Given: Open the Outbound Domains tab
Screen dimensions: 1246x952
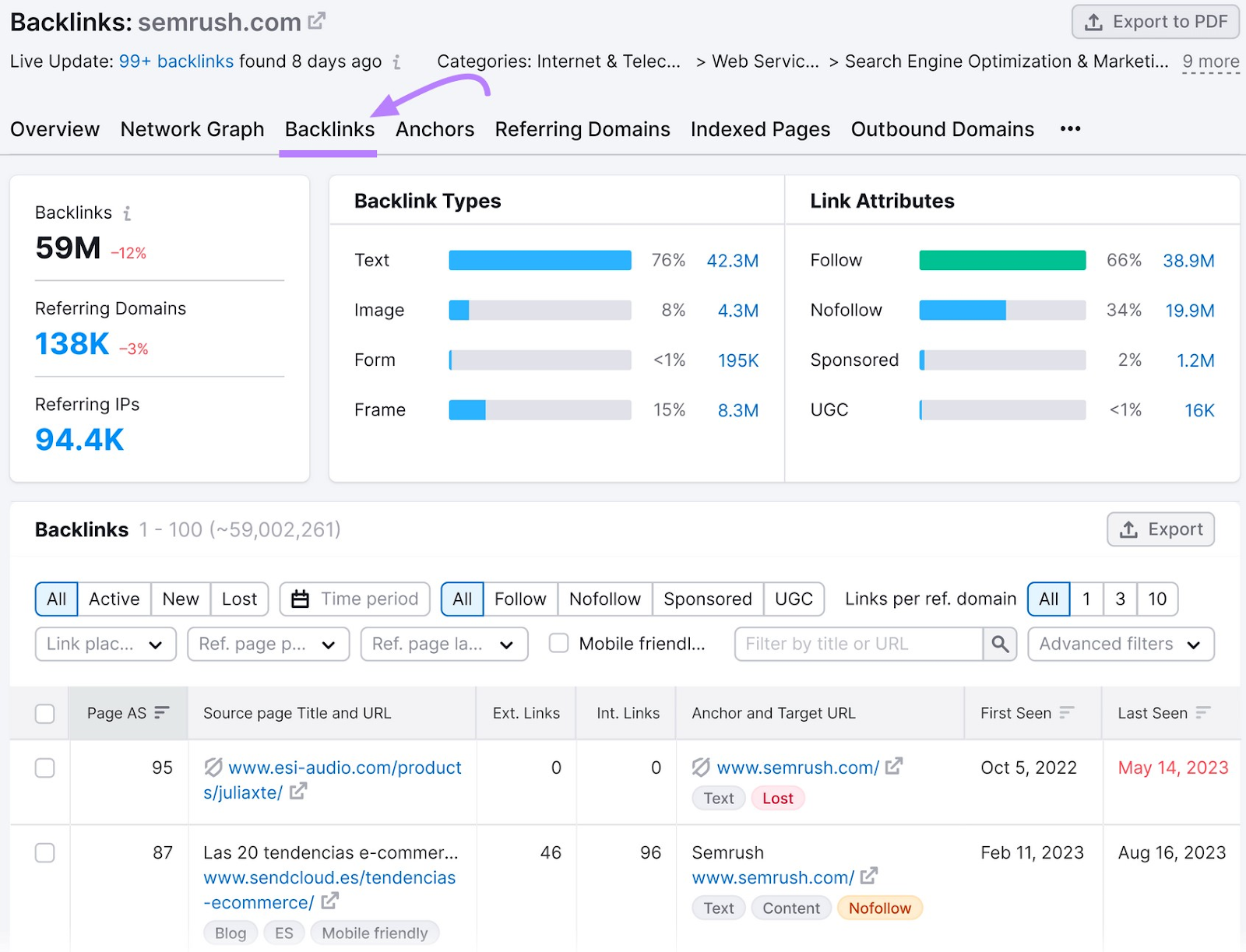Looking at the screenshot, I should click(x=942, y=129).
